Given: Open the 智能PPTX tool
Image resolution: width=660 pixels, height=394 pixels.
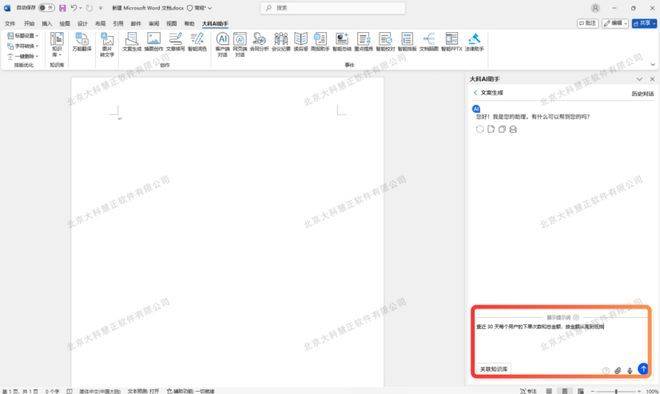Looking at the screenshot, I should (x=452, y=42).
